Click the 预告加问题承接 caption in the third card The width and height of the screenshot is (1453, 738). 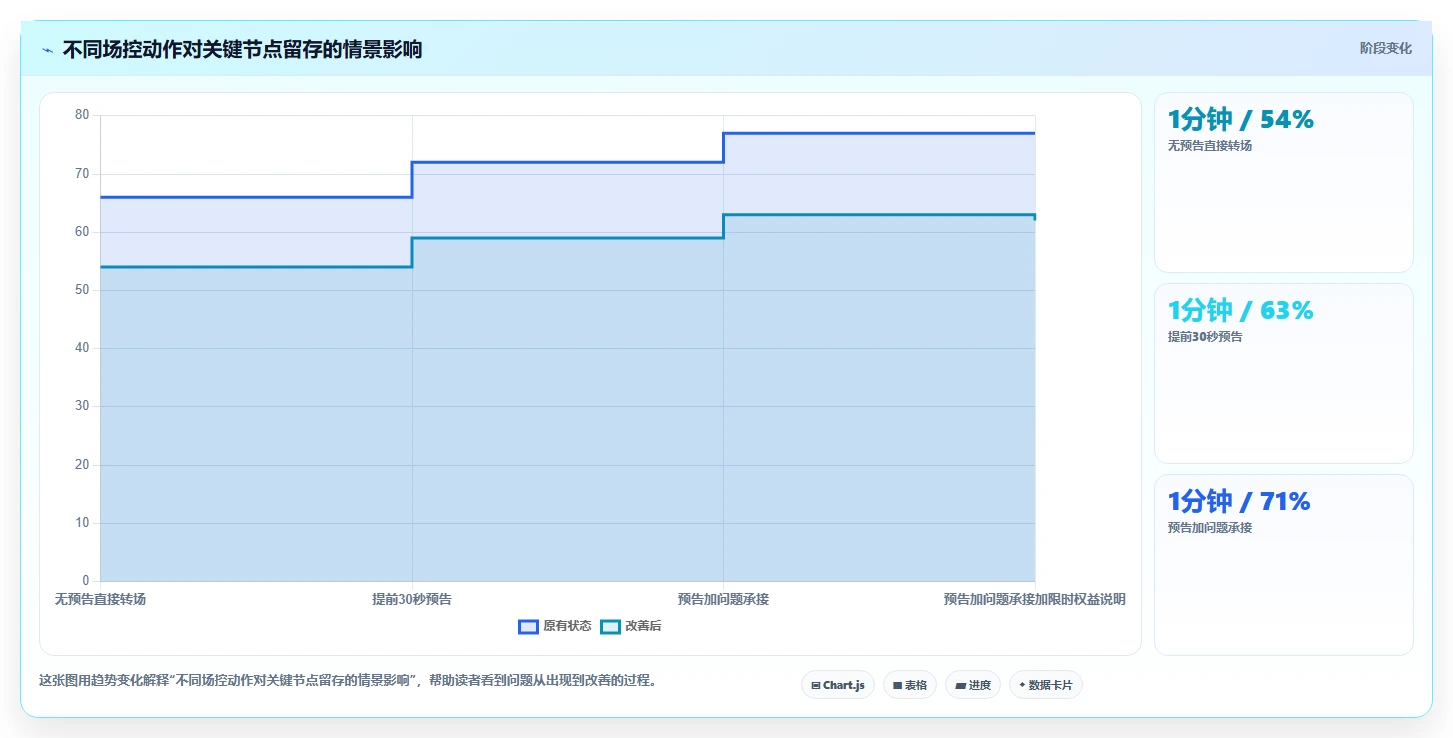click(1210, 528)
